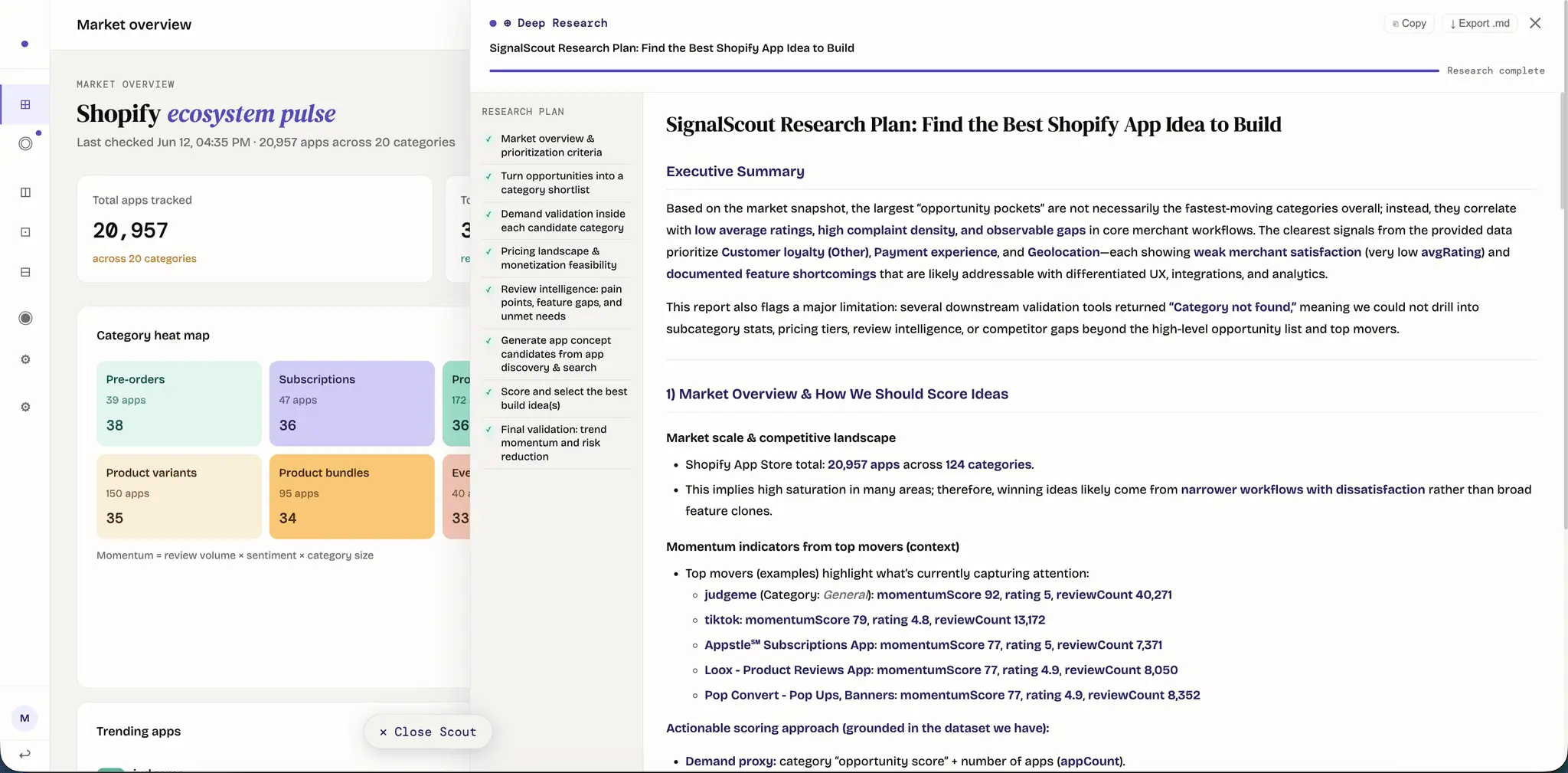Click the 'Appstle Subscriptions App' entry

pos(933,645)
